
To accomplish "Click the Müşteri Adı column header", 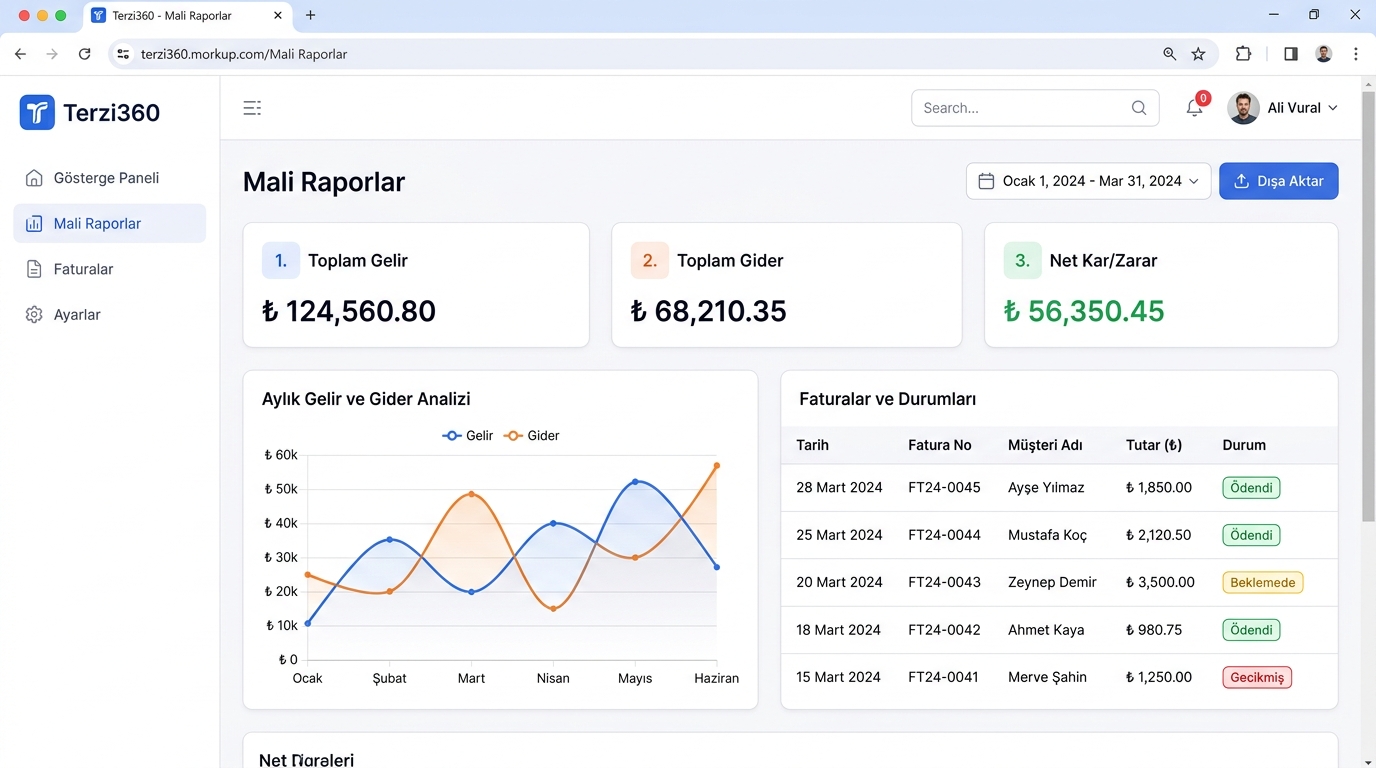I will click(1045, 445).
